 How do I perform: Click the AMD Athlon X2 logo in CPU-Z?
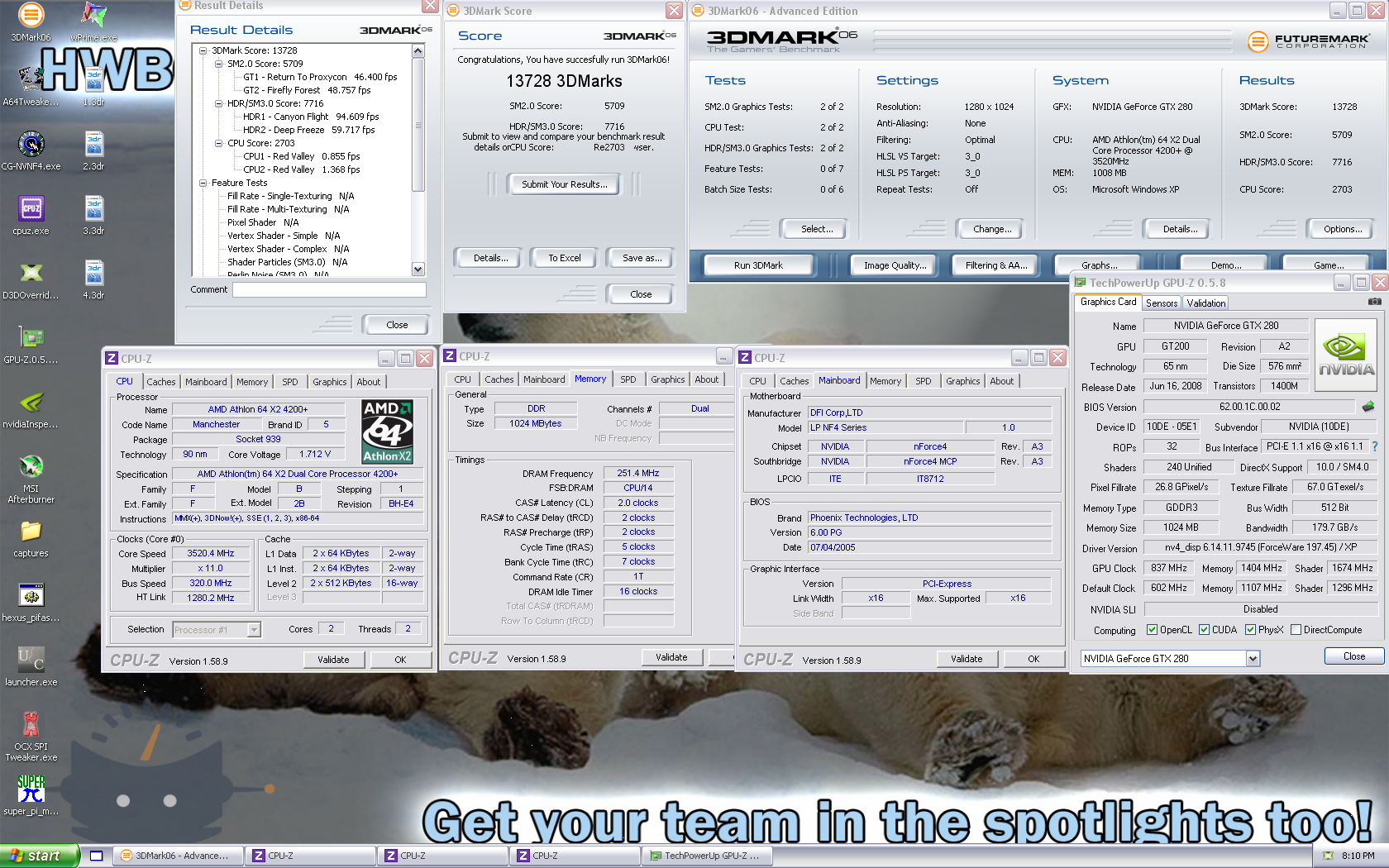pos(388,432)
